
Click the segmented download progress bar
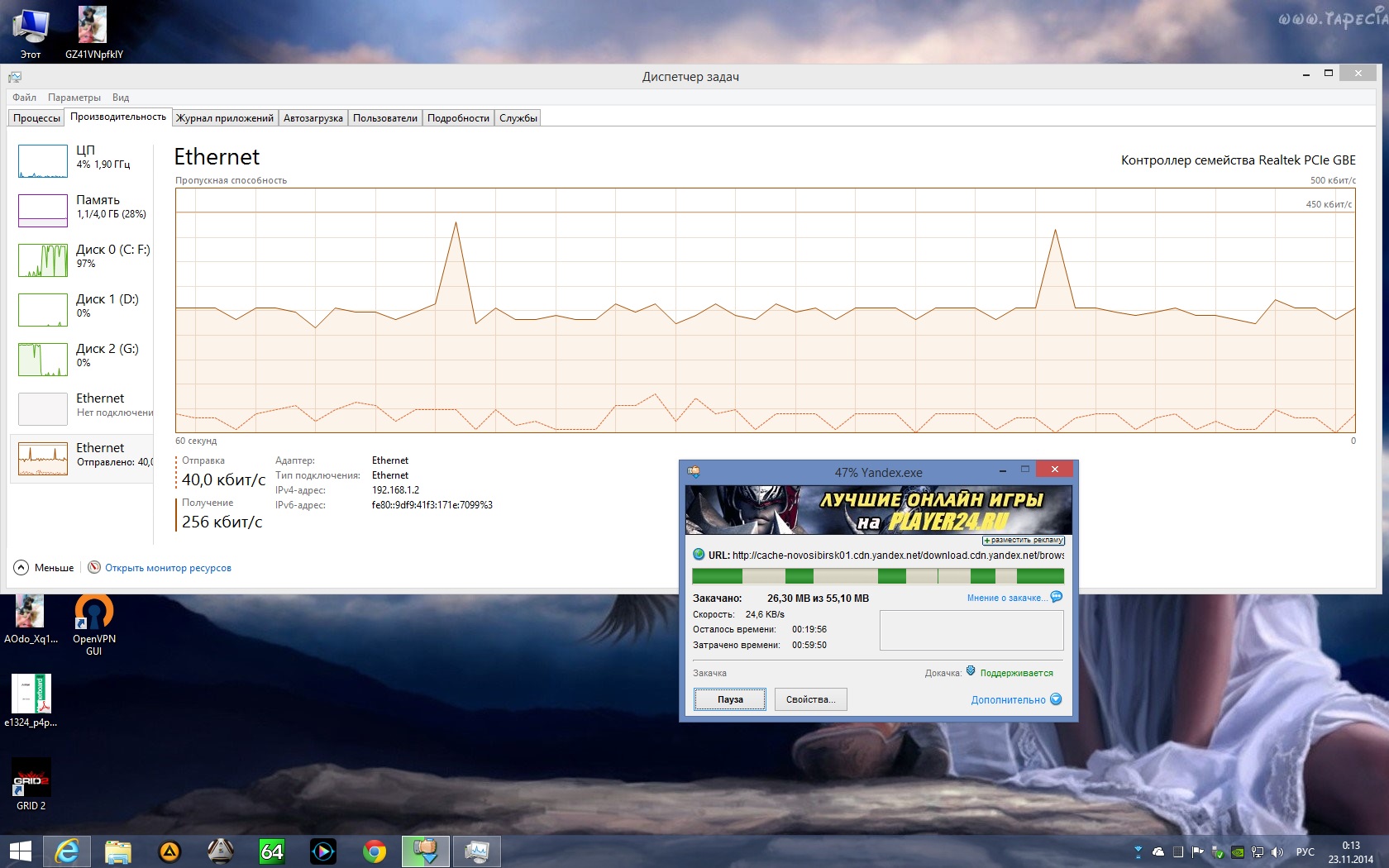coord(877,576)
